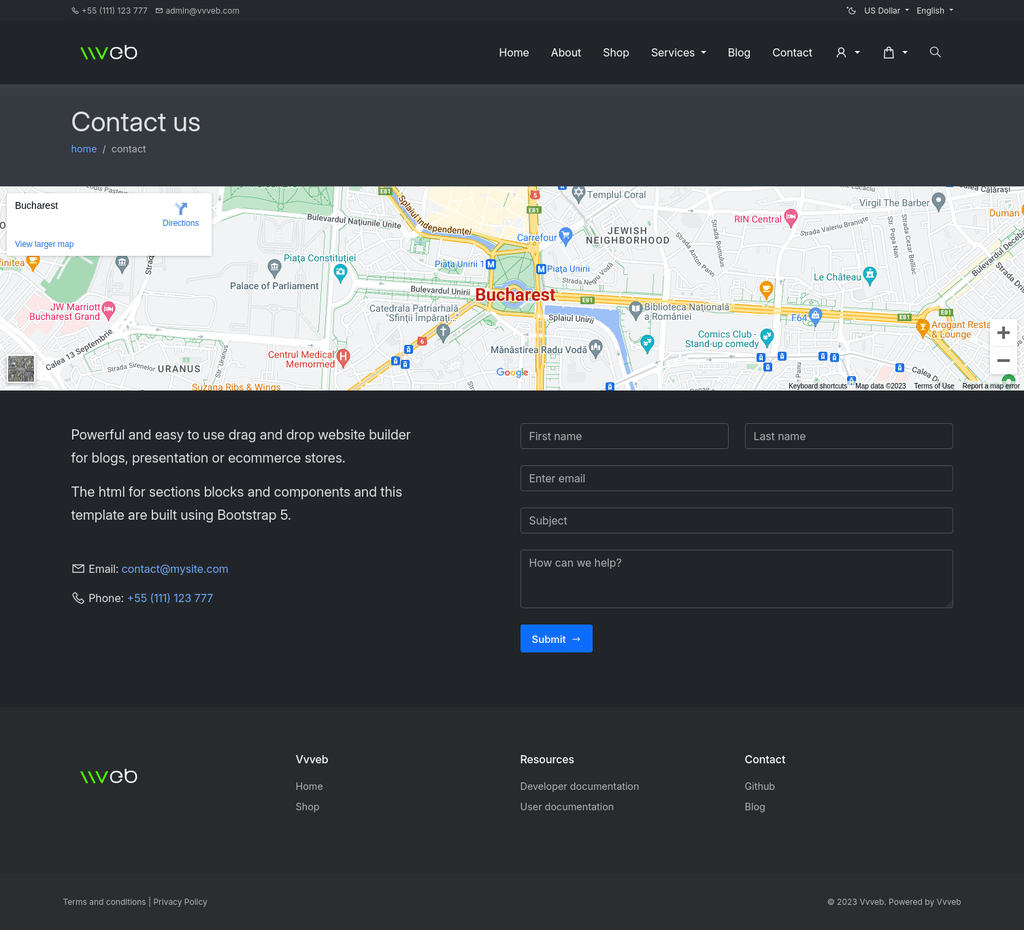Viewport: 1024px width, 930px height.
Task: Click the Templul Coral marker
Action: 578,193
